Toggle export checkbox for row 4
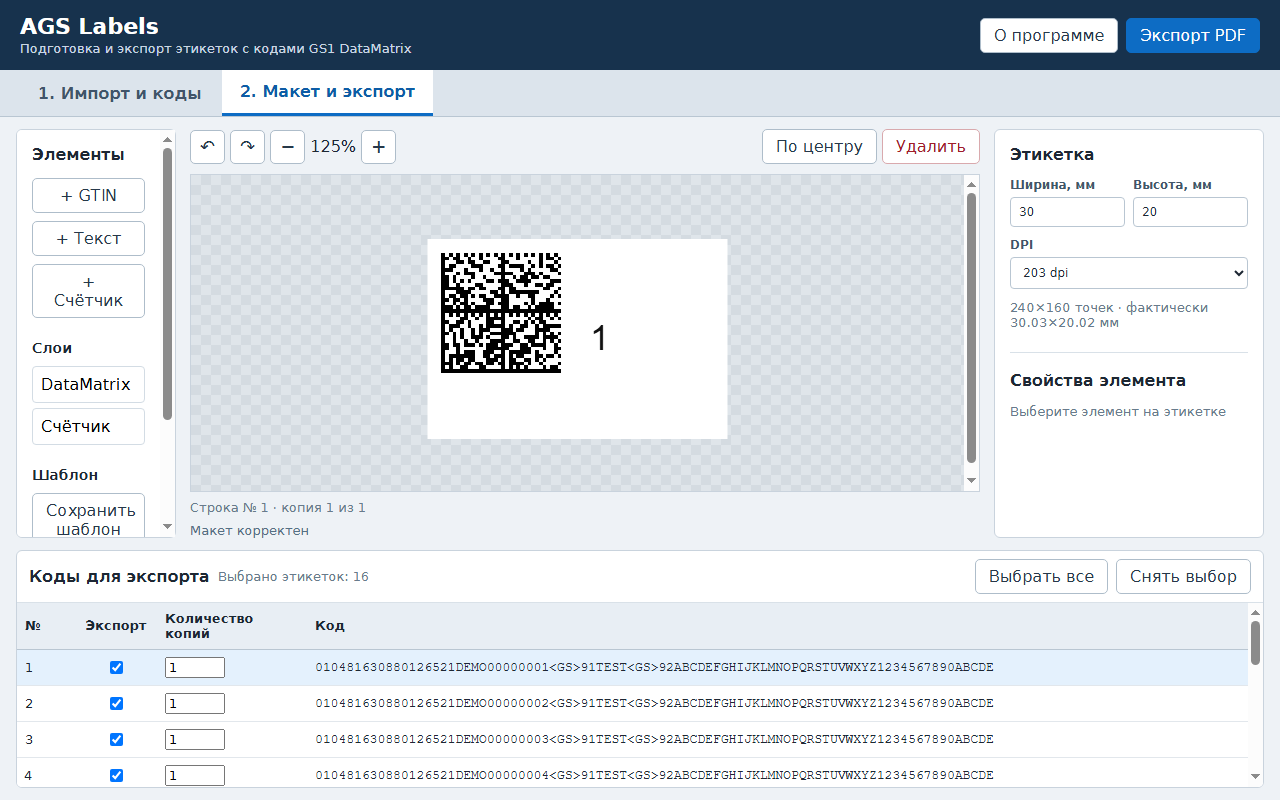The height and width of the screenshot is (800, 1280). click(x=116, y=776)
